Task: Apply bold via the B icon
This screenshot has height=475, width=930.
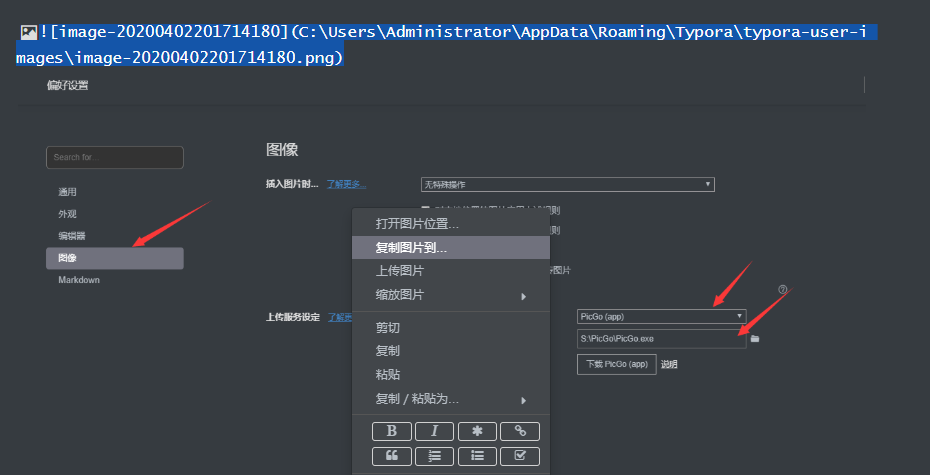Action: tap(391, 431)
